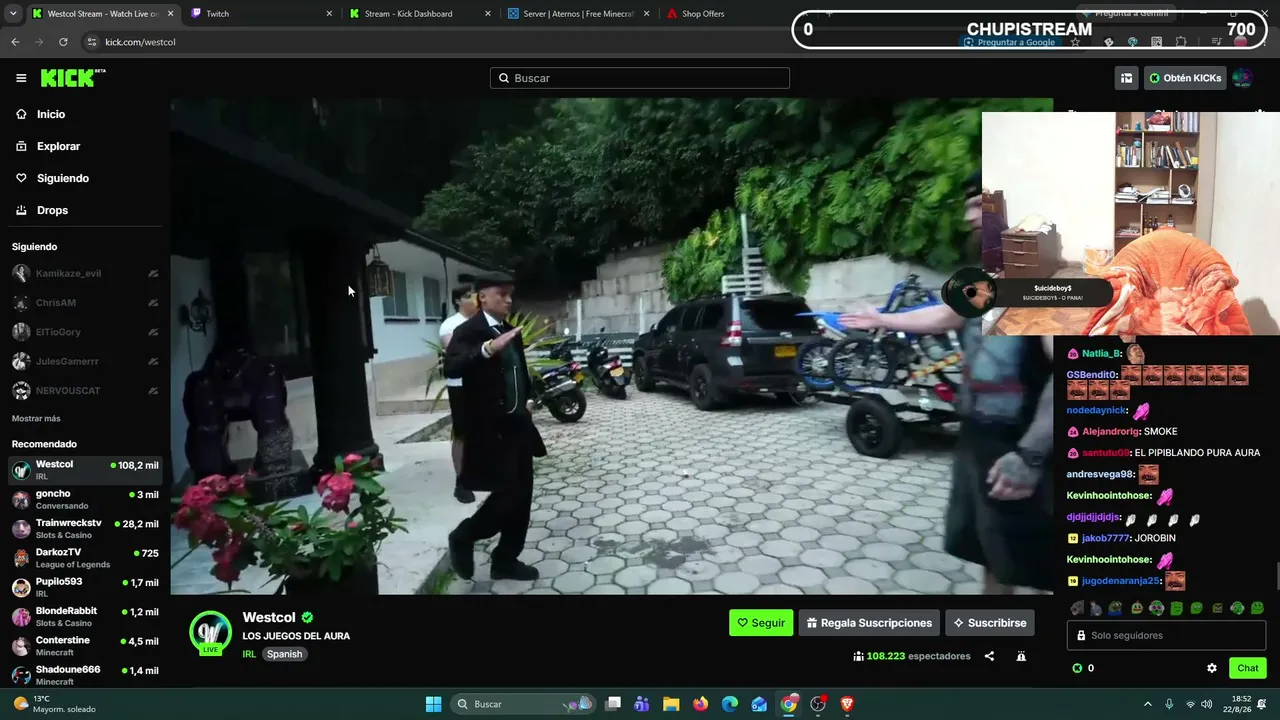Viewport: 1280px width, 720px height.
Task: Switch to Stream - Kick Dashboard tab
Action: (418, 14)
